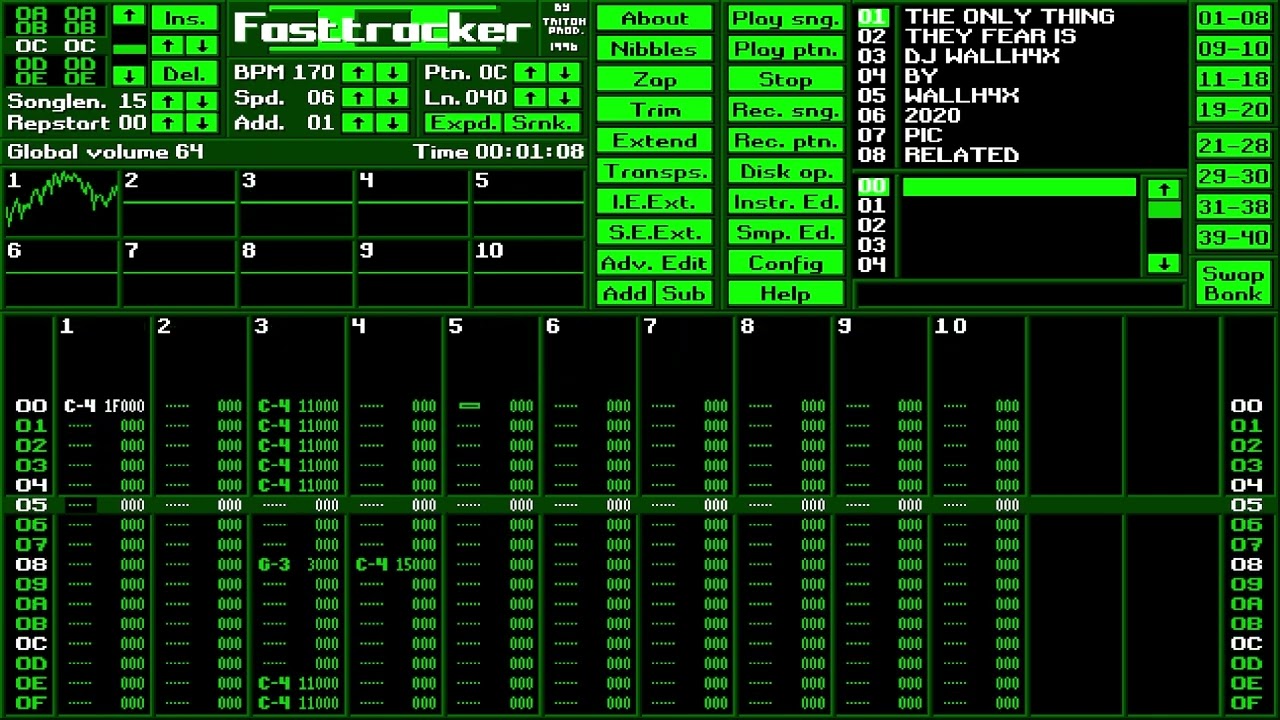Viewport: 1280px width, 720px height.
Task: Decrease the Add. value
Action: (x=393, y=123)
